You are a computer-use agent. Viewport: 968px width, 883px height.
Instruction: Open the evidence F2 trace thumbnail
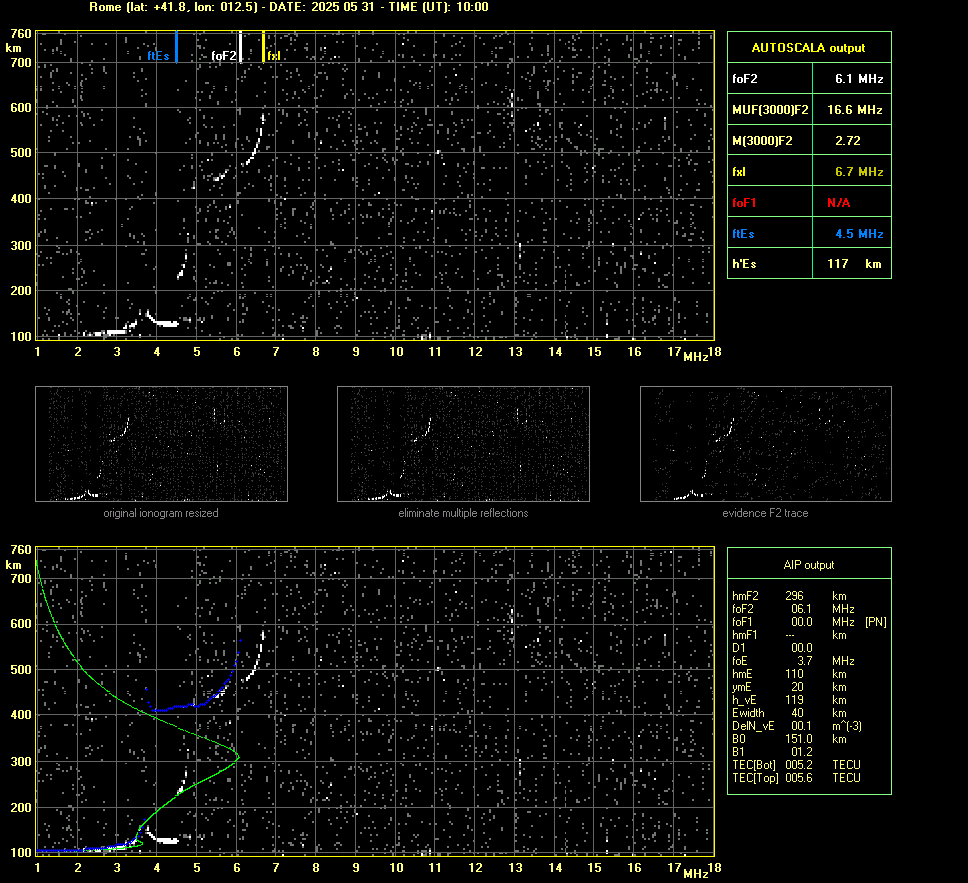pos(766,444)
